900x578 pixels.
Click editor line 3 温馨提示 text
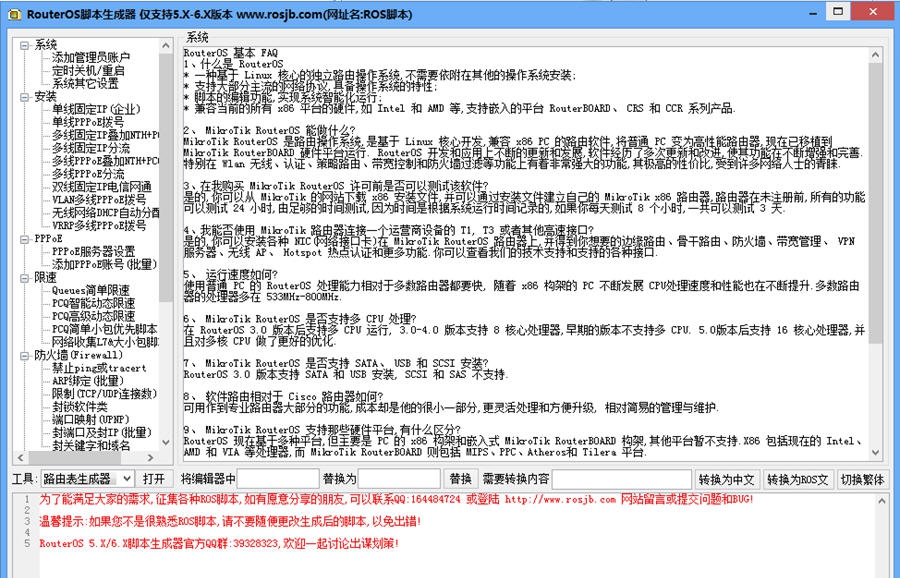point(230,521)
